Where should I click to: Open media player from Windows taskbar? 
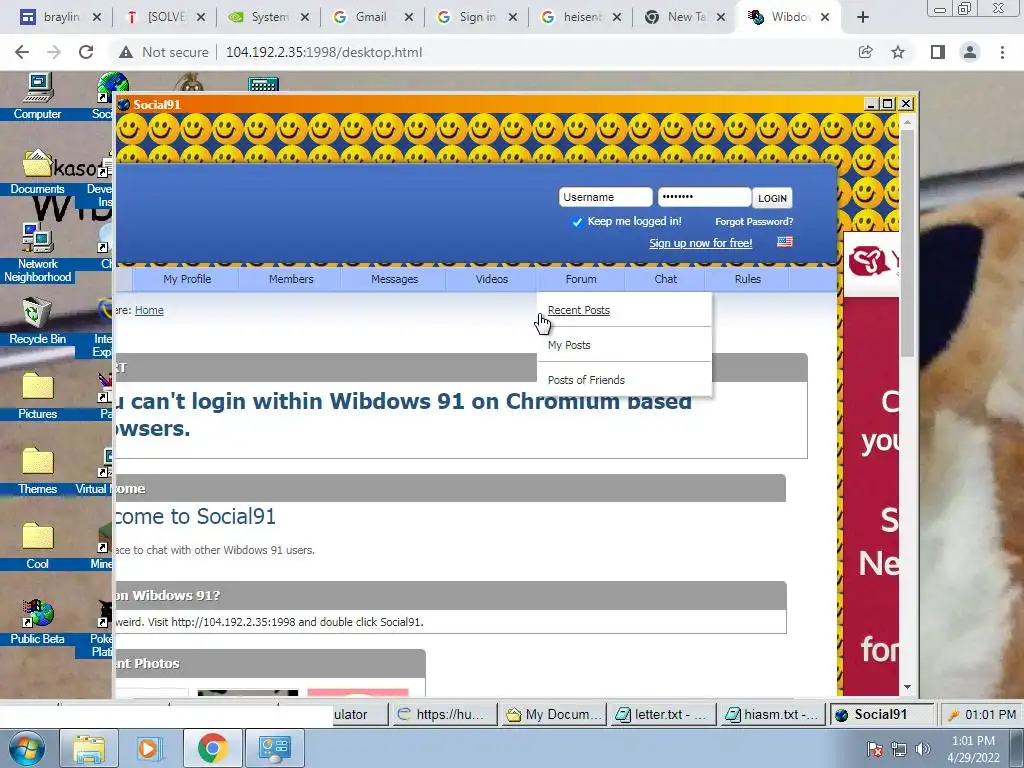(x=148, y=748)
